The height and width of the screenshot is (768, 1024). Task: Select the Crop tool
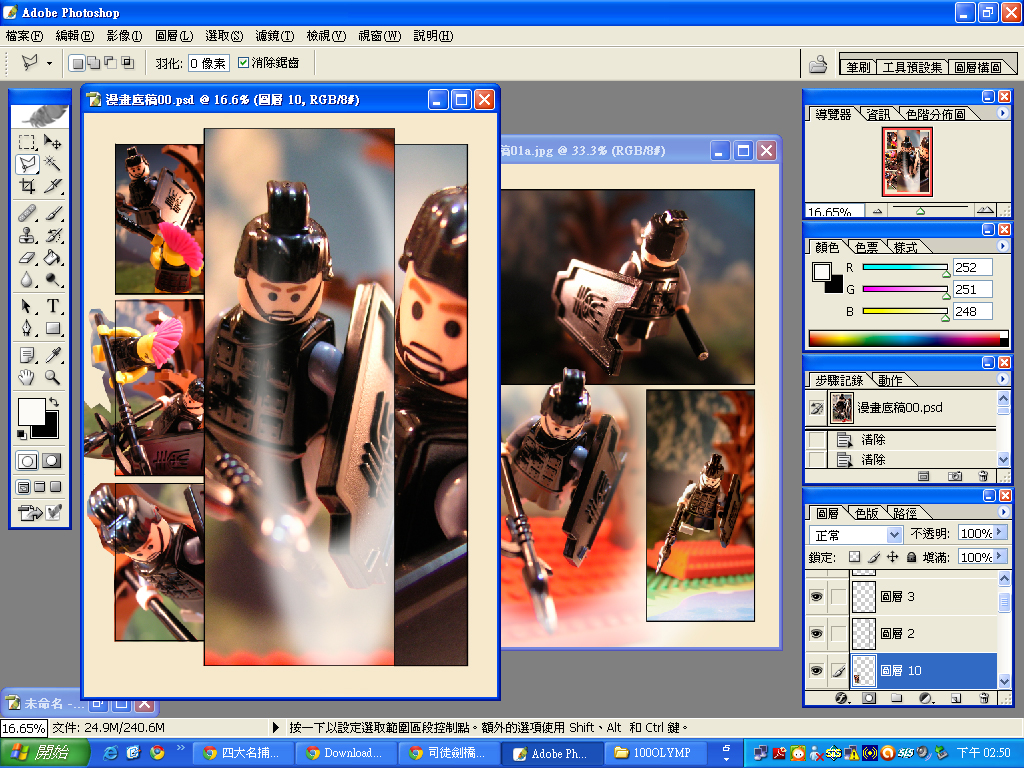click(x=27, y=186)
